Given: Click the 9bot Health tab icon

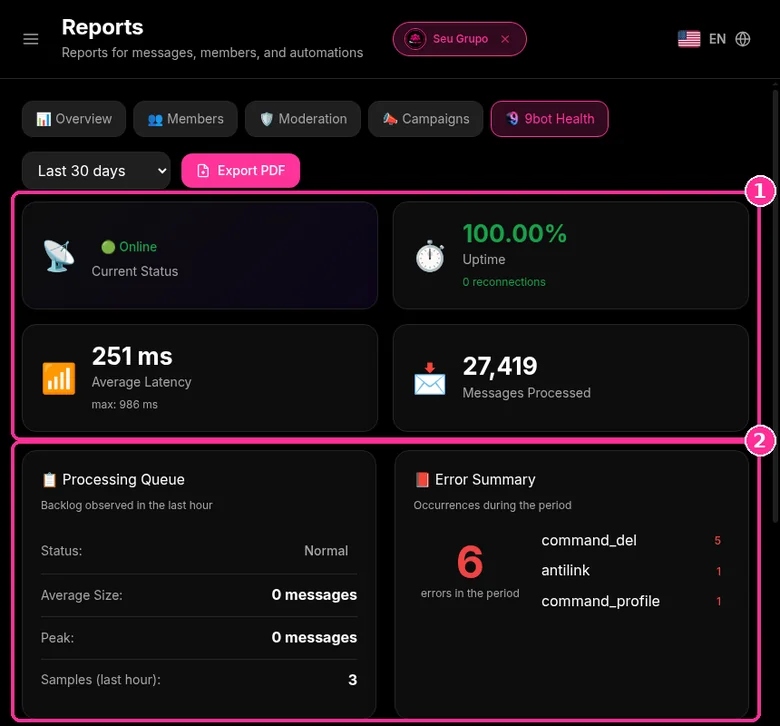Looking at the screenshot, I should 512,118.
